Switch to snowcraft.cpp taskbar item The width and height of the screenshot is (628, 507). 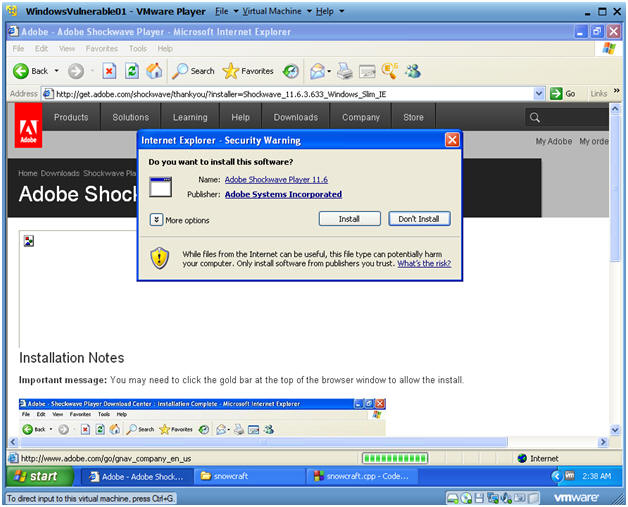(362, 476)
